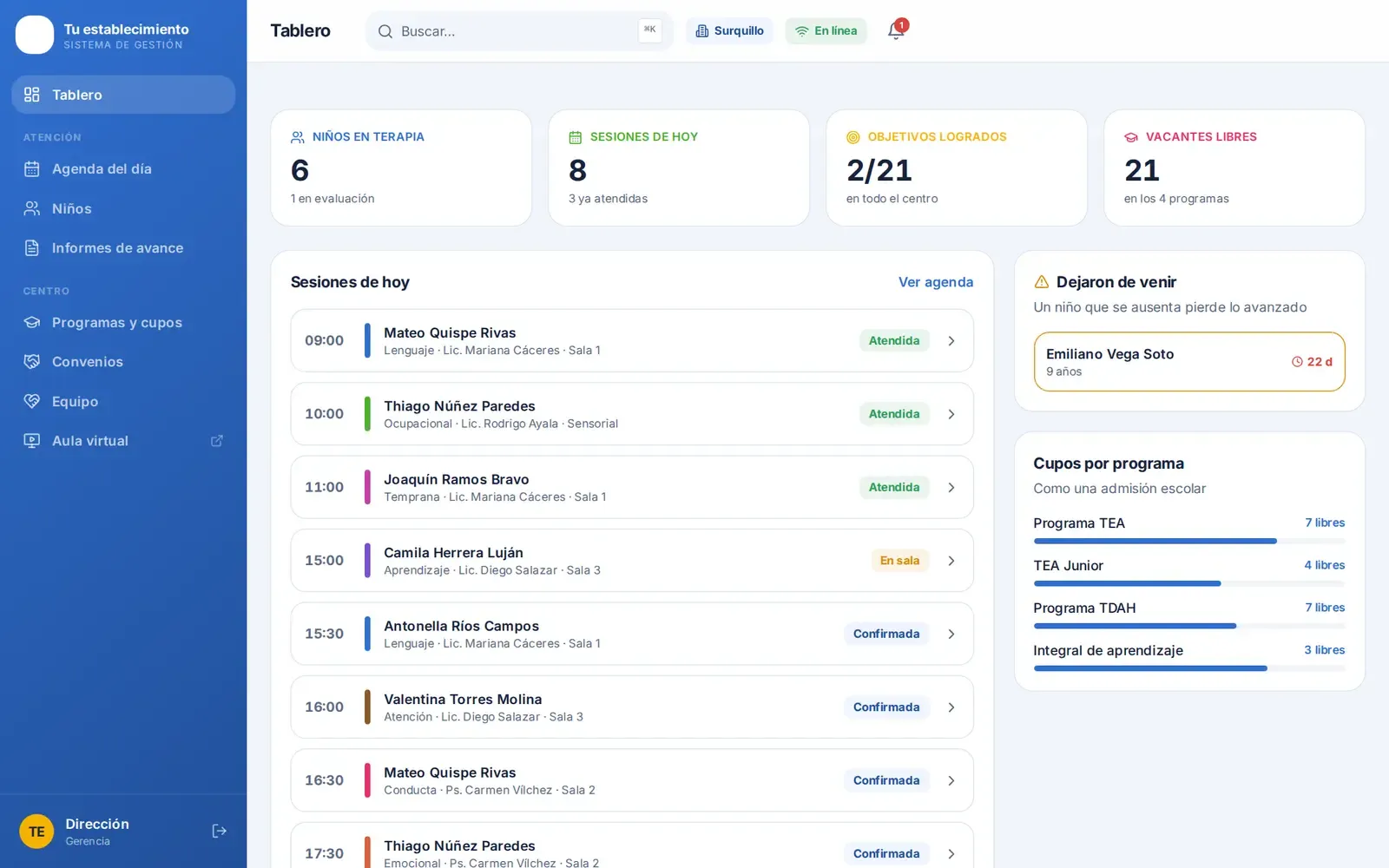Viewport: 1389px width, 868px height.
Task: Open the 16:30 Mateo Quispe Rivas chevron
Action: coord(951,781)
